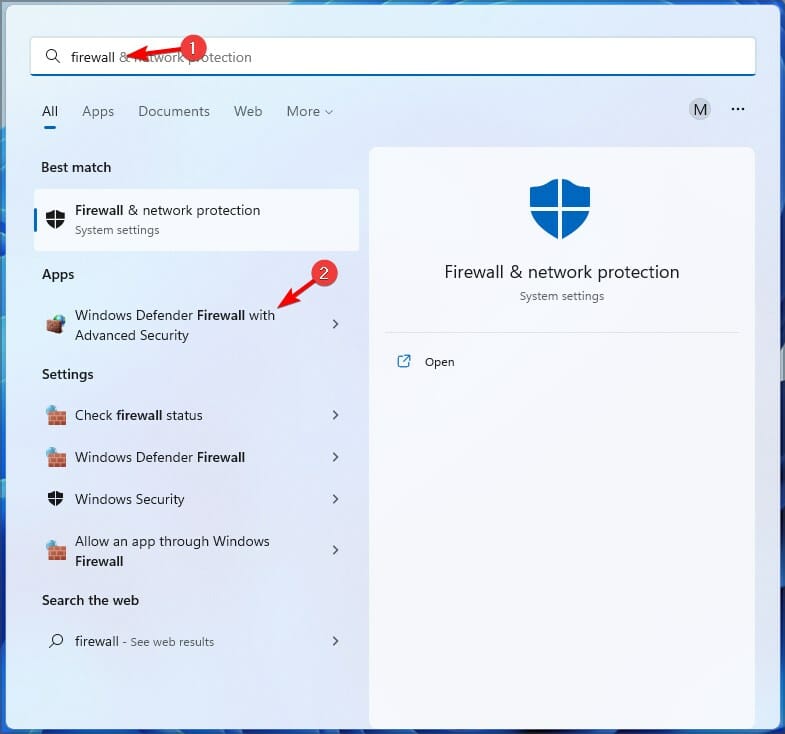Click Open in the preview pane
The width and height of the screenshot is (785, 734).
click(x=440, y=362)
